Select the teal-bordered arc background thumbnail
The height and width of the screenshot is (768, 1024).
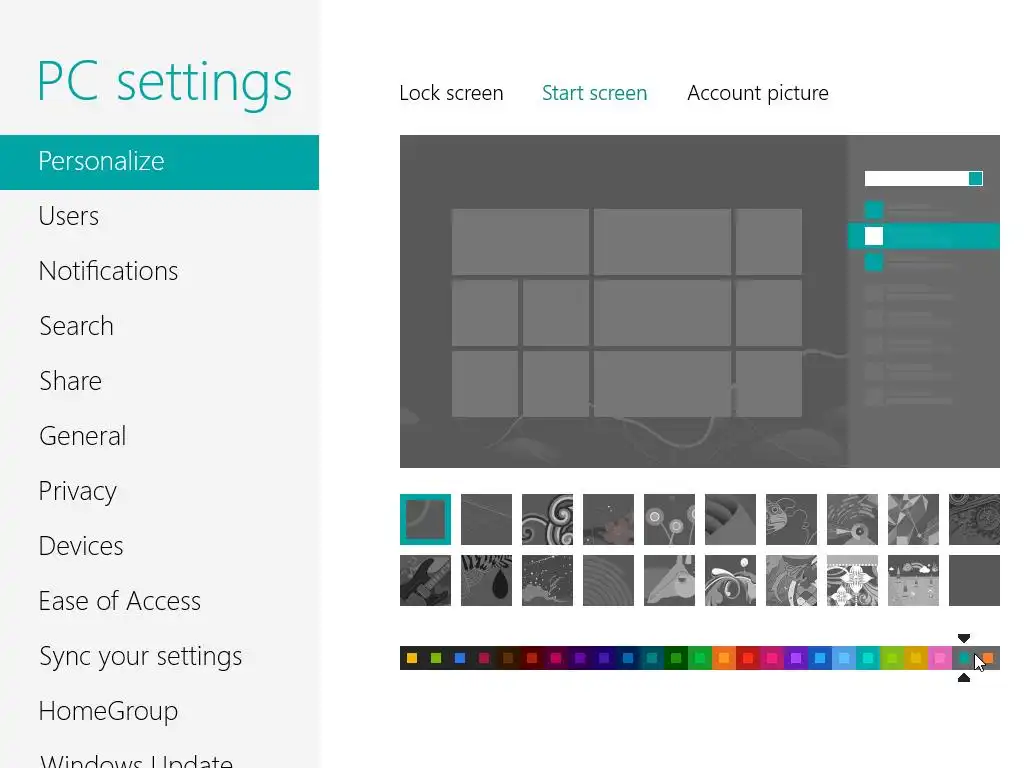[x=425, y=519]
